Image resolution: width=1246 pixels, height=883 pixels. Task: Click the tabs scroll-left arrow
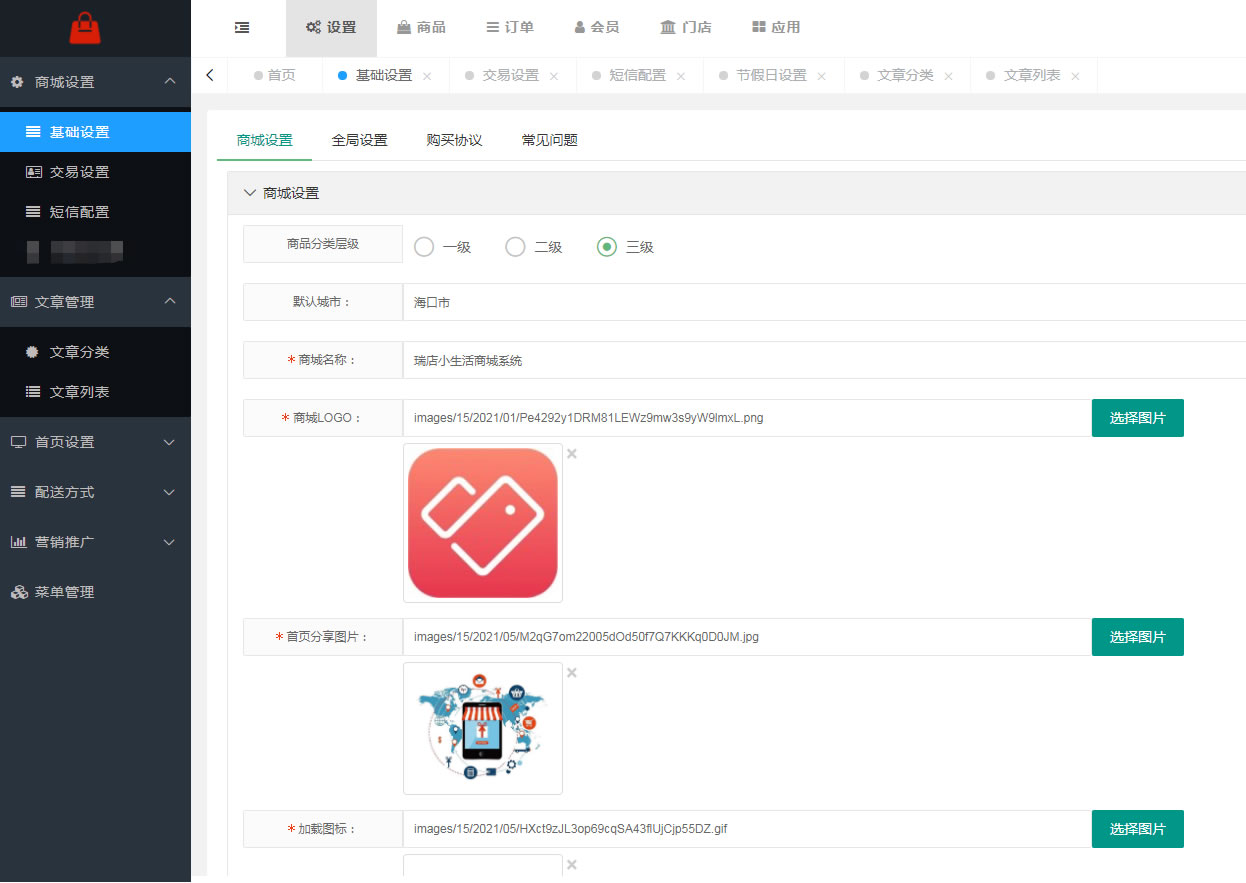(x=209, y=75)
